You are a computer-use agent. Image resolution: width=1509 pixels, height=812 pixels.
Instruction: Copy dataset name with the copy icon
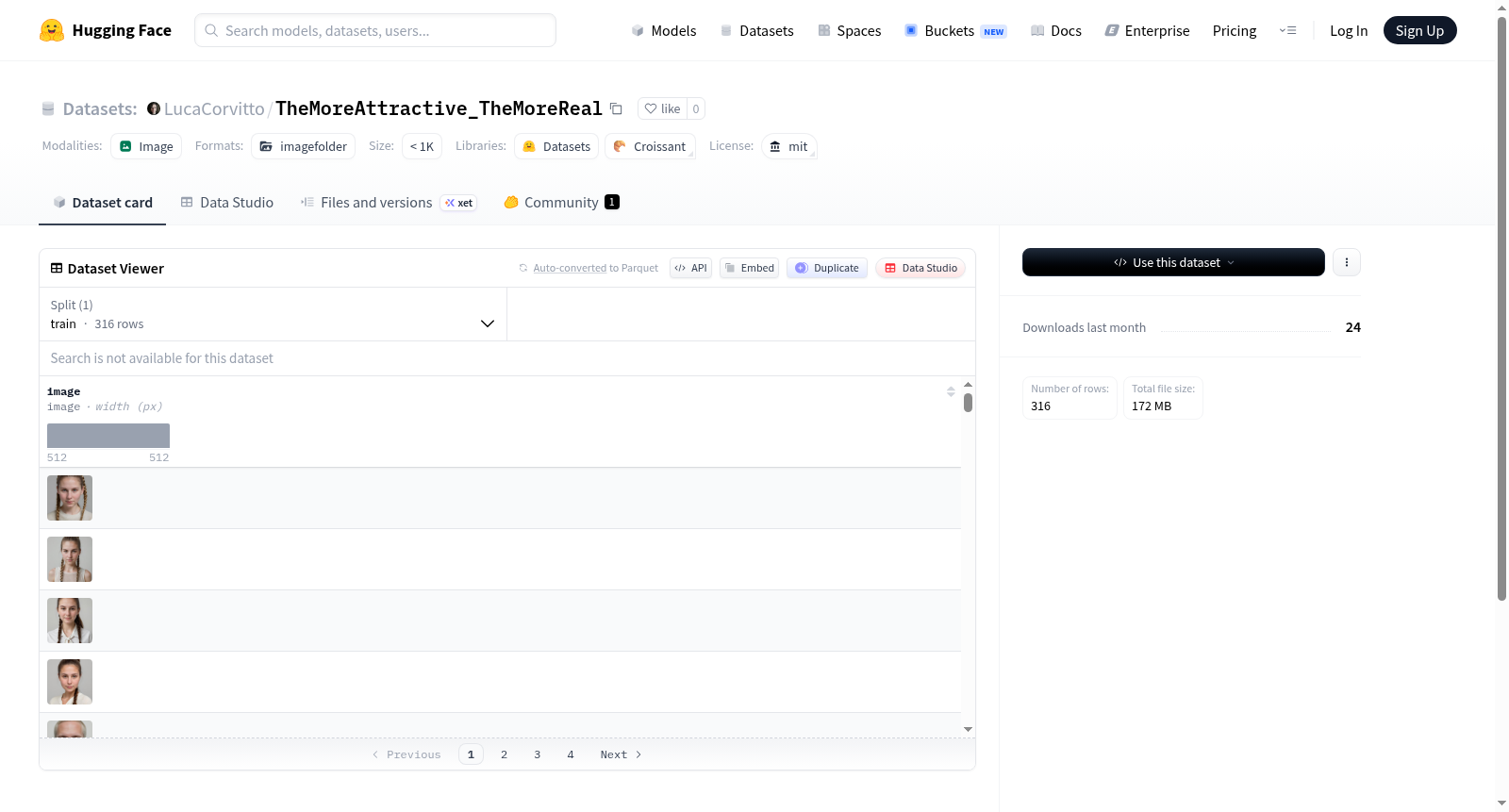[616, 108]
